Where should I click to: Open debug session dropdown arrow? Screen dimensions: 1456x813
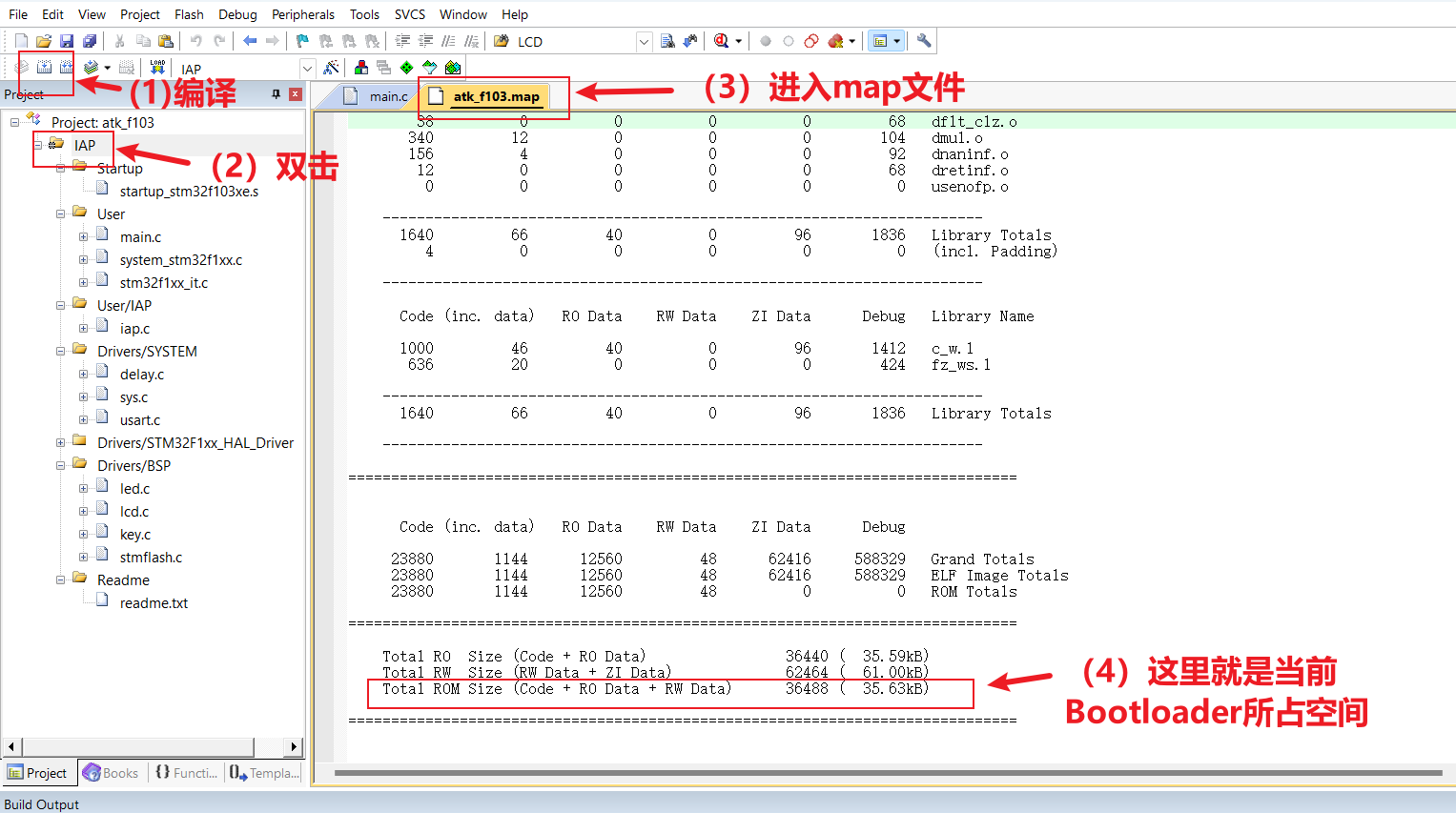click(738, 41)
